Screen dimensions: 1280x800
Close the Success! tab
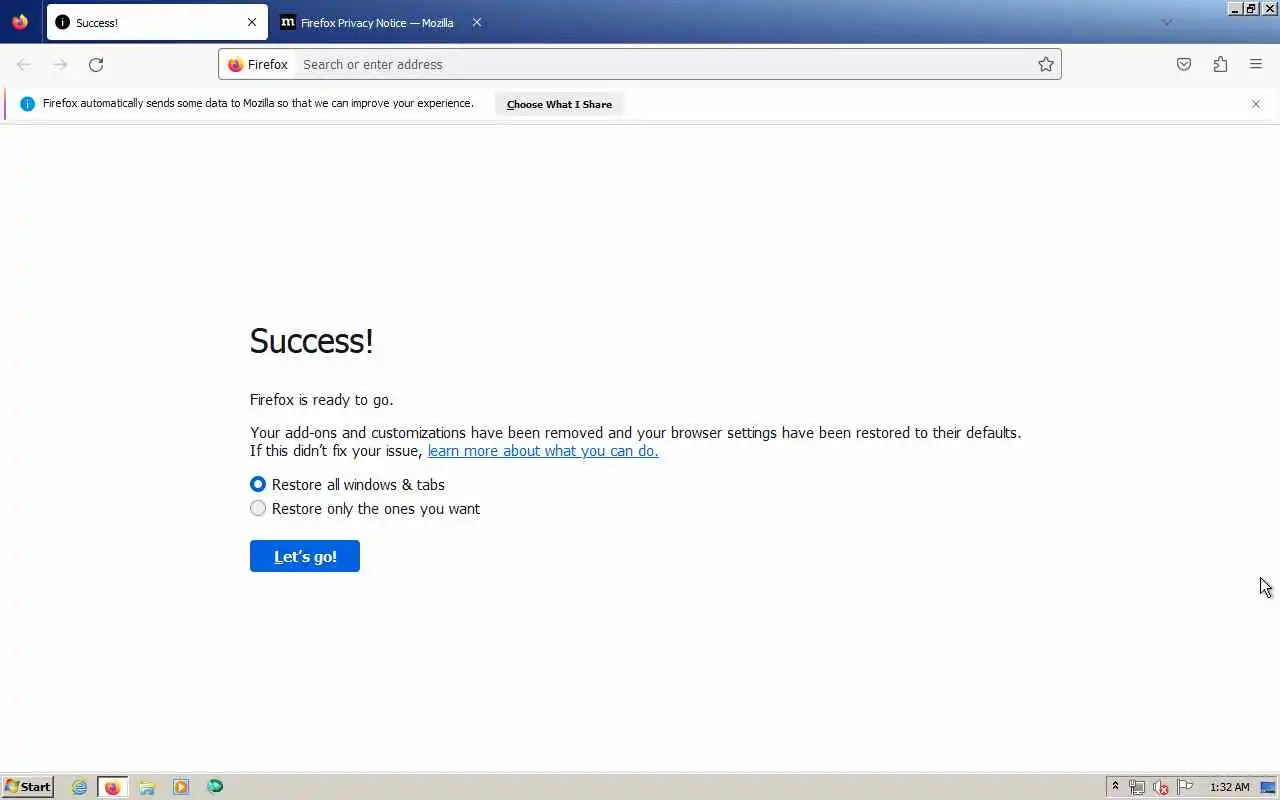click(252, 22)
